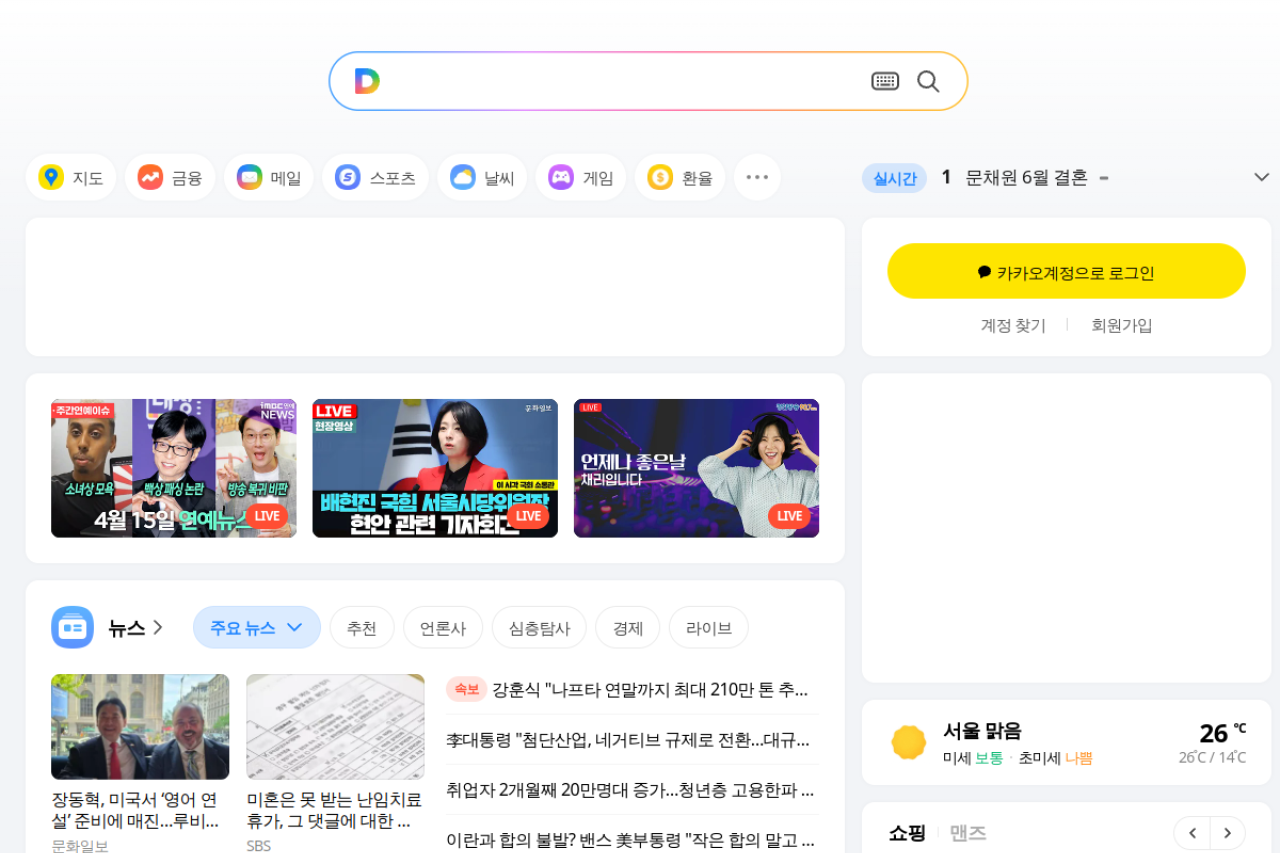Select the 라이브 news tab
Image resolution: width=1280 pixels, height=853 pixels.
click(709, 628)
